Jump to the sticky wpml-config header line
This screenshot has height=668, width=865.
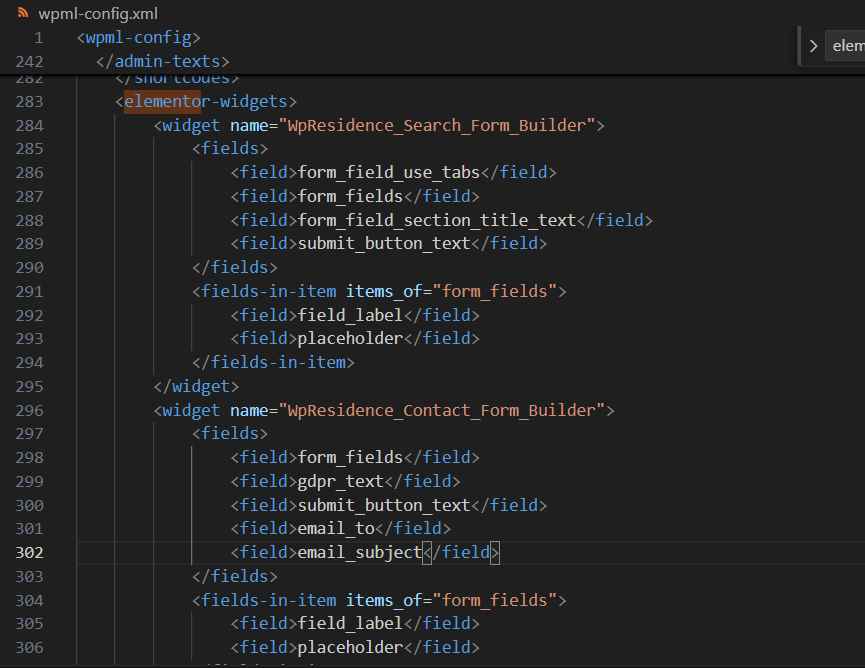(x=139, y=38)
